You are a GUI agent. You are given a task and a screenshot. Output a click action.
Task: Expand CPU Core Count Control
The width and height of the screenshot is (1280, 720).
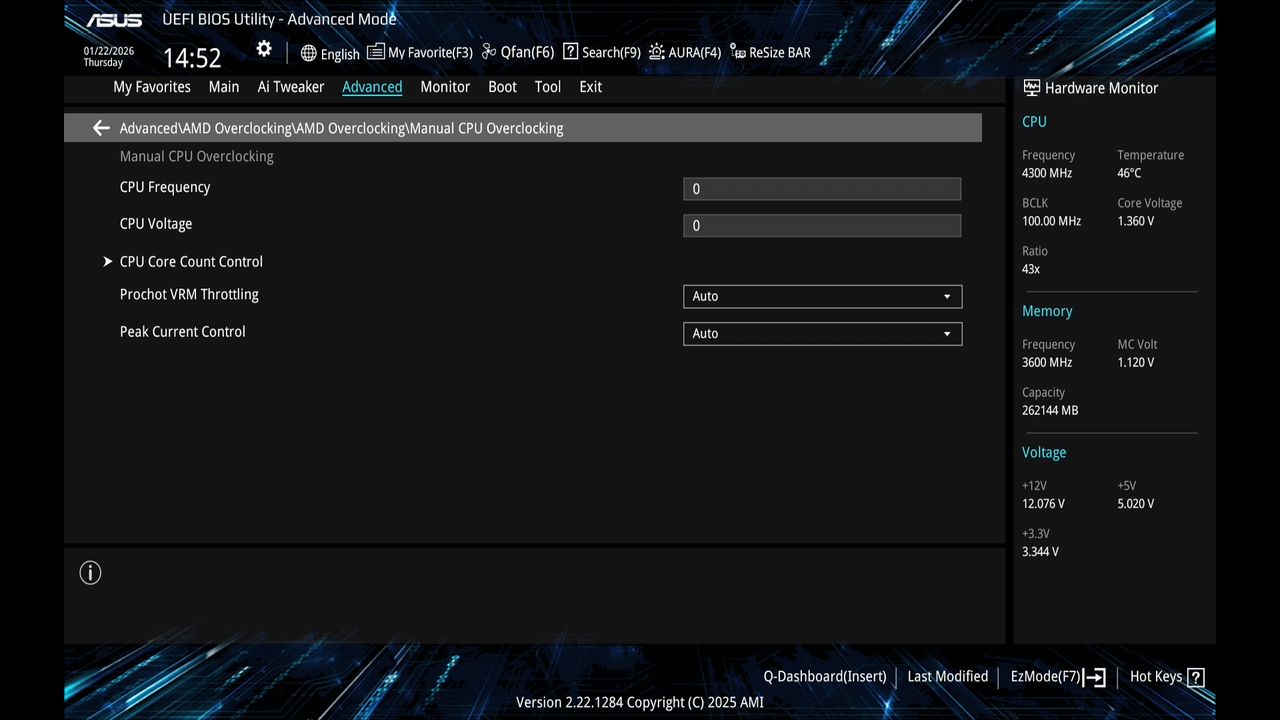click(x=191, y=261)
